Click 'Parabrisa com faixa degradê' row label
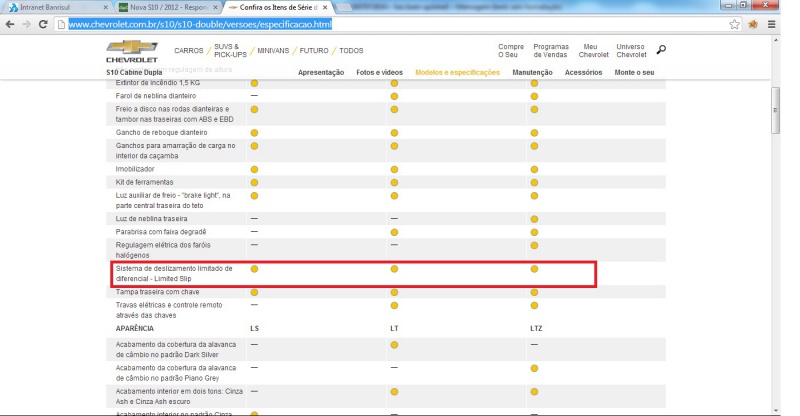 tap(161, 232)
